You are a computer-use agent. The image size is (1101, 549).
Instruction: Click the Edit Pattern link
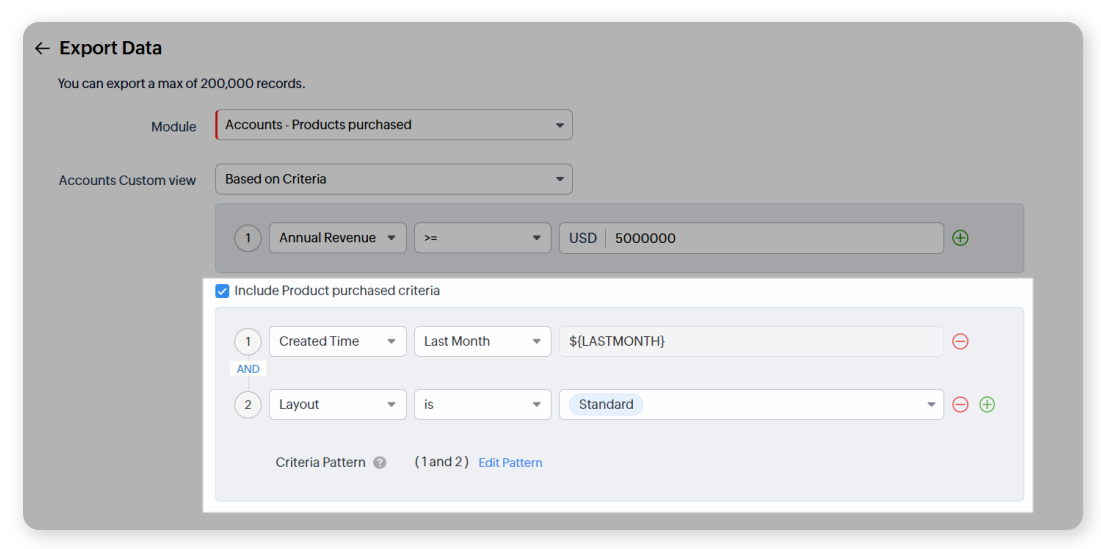coord(510,463)
